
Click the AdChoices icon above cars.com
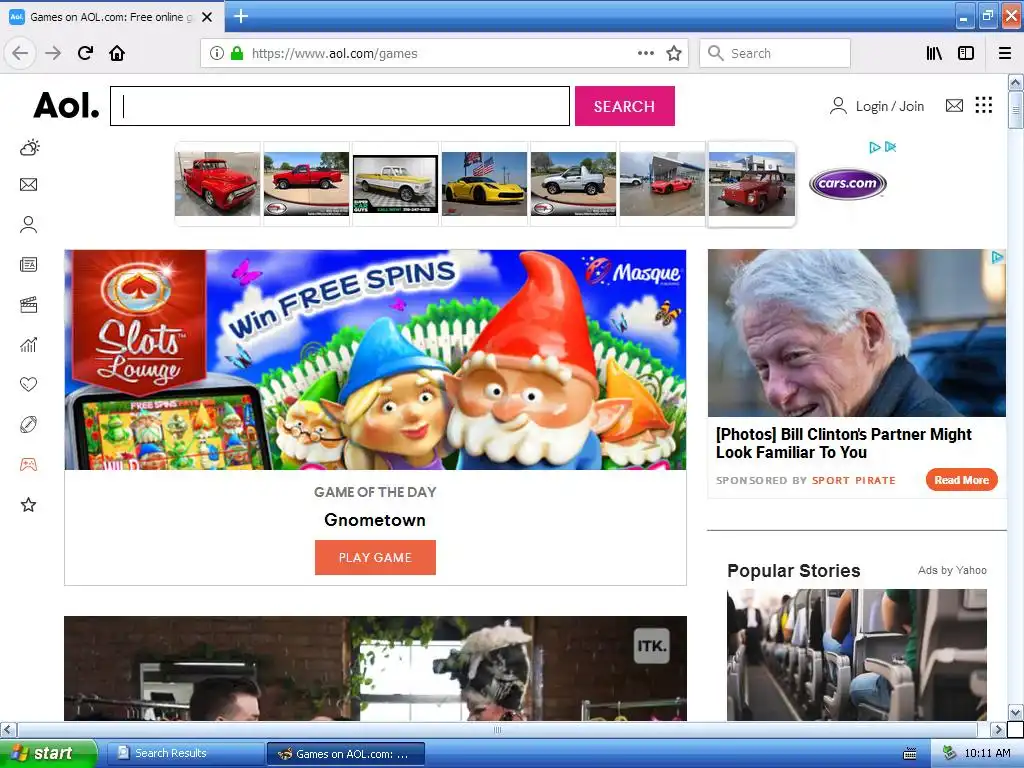click(874, 148)
